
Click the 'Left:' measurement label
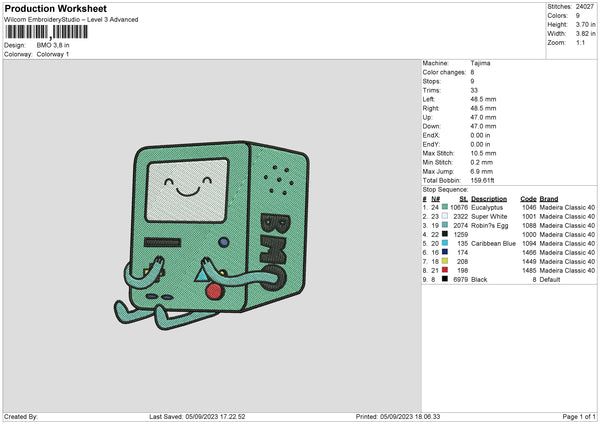coord(429,99)
